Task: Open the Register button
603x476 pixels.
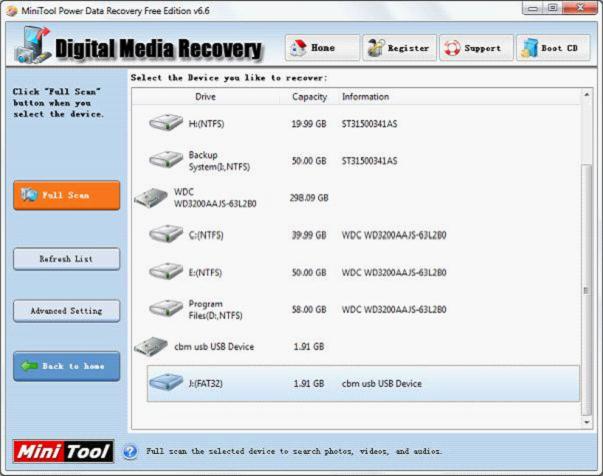Action: (400, 48)
